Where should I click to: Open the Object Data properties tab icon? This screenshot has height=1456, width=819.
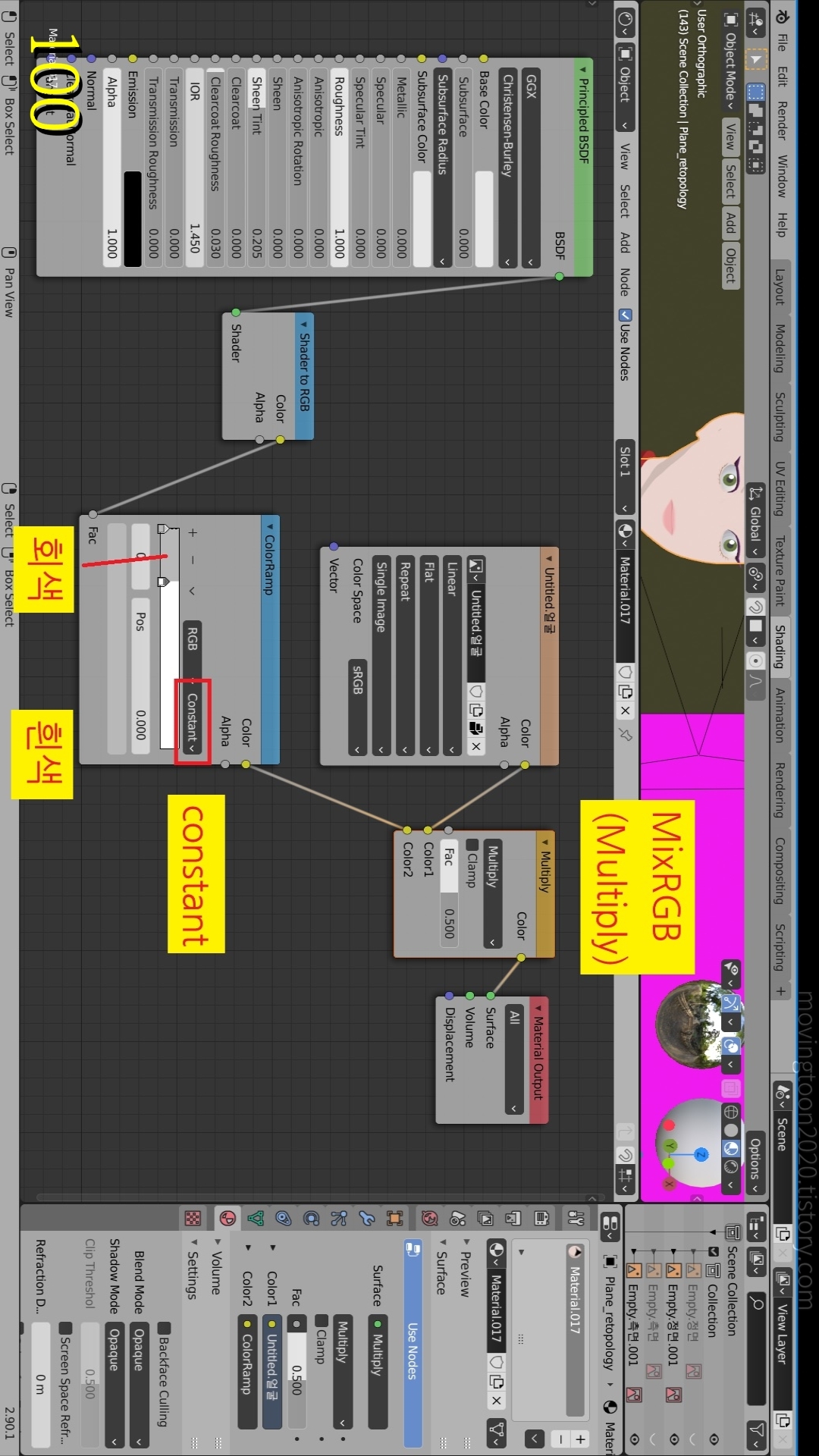[x=256, y=1218]
